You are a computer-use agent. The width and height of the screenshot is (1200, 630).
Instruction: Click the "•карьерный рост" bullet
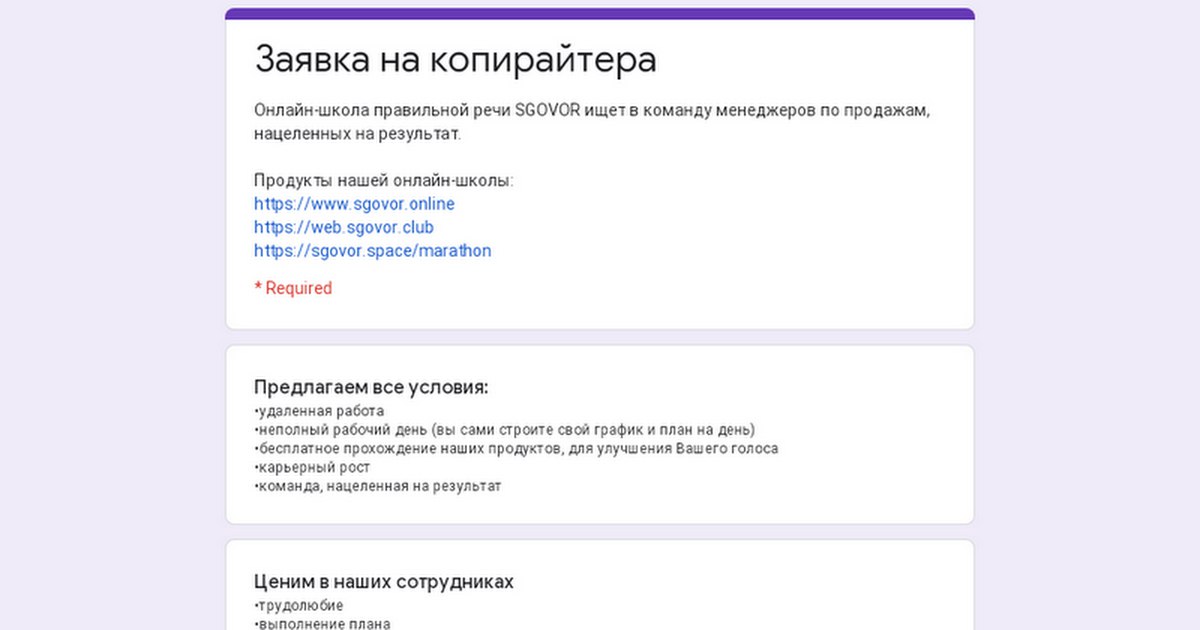(x=312, y=468)
